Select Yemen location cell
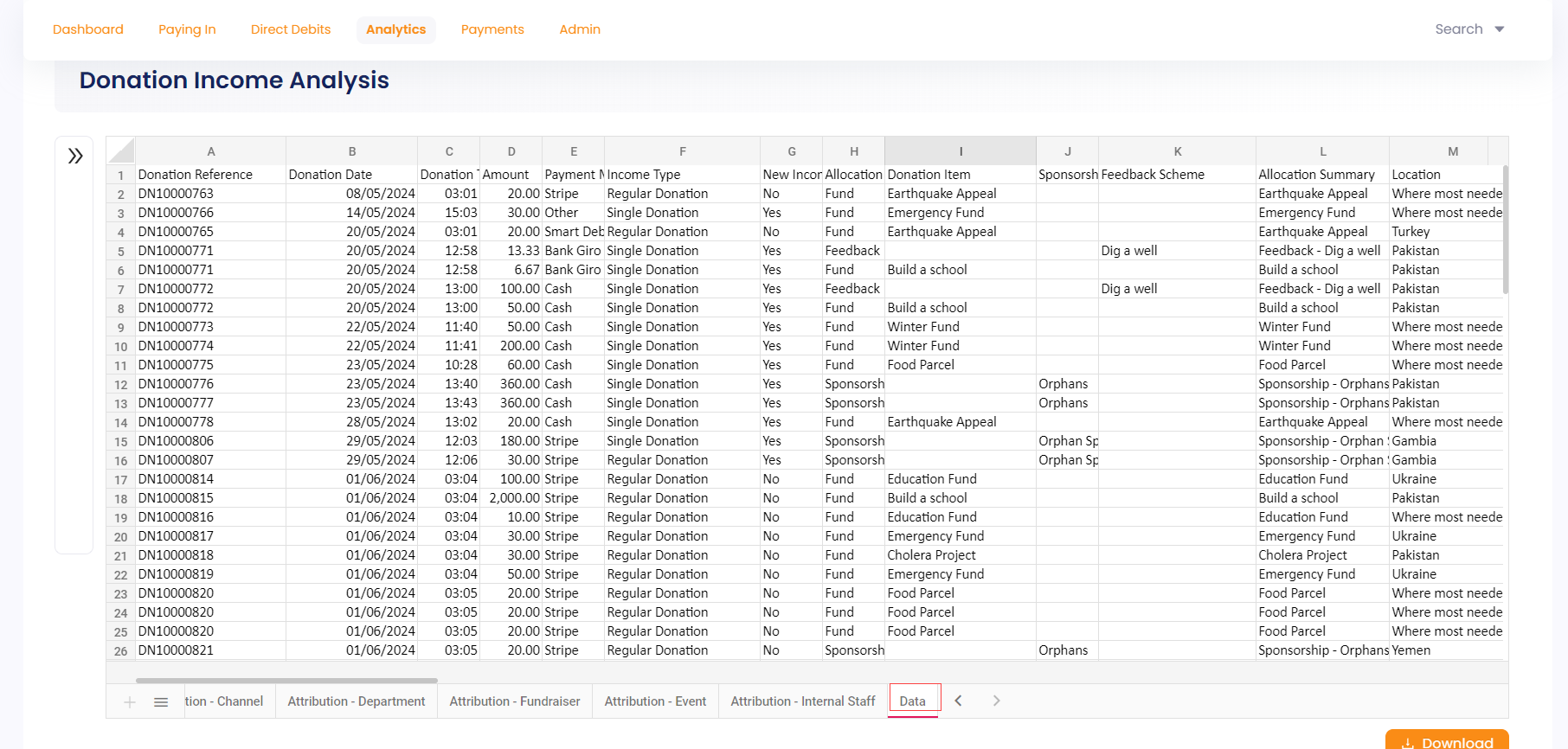The width and height of the screenshot is (1568, 749). [1446, 650]
